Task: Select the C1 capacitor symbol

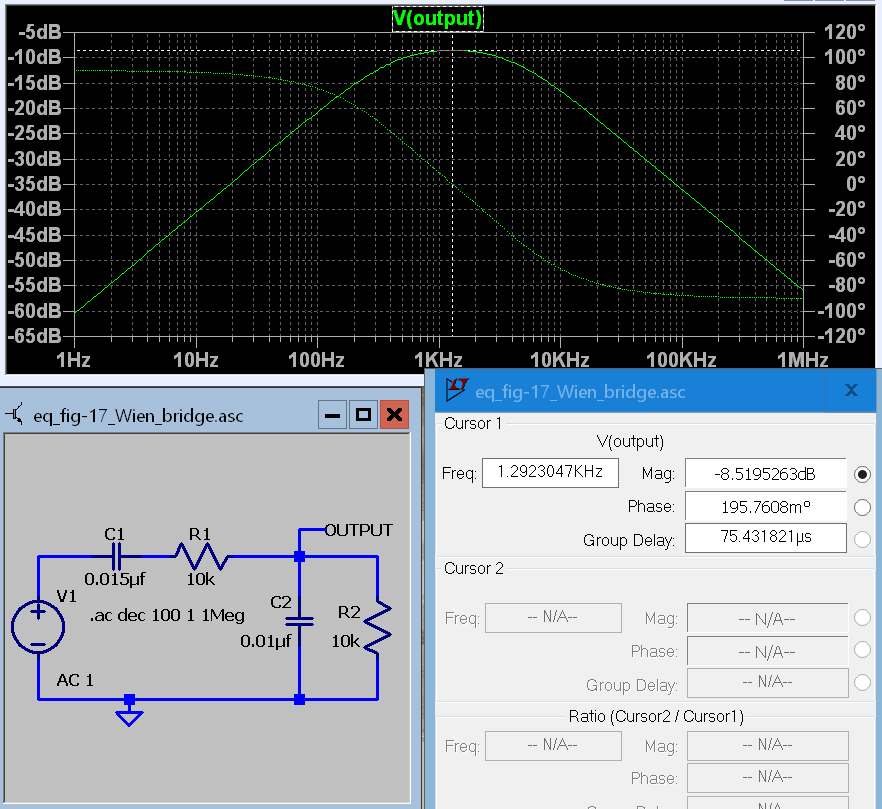Action: coord(116,556)
